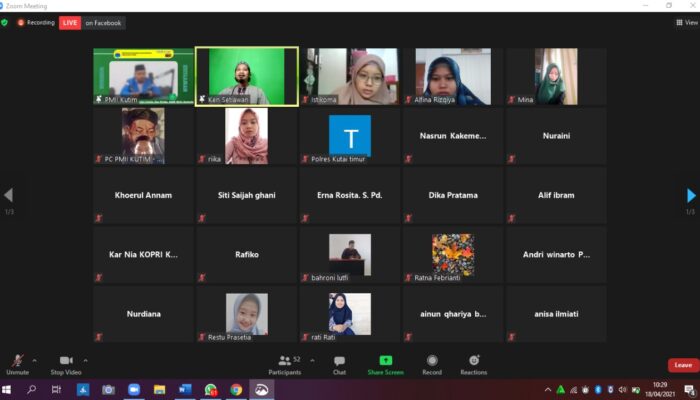Select Kar Nia KOPRI K... tile
Viewport: 700px width, 400px height.
pyautogui.click(x=143, y=254)
